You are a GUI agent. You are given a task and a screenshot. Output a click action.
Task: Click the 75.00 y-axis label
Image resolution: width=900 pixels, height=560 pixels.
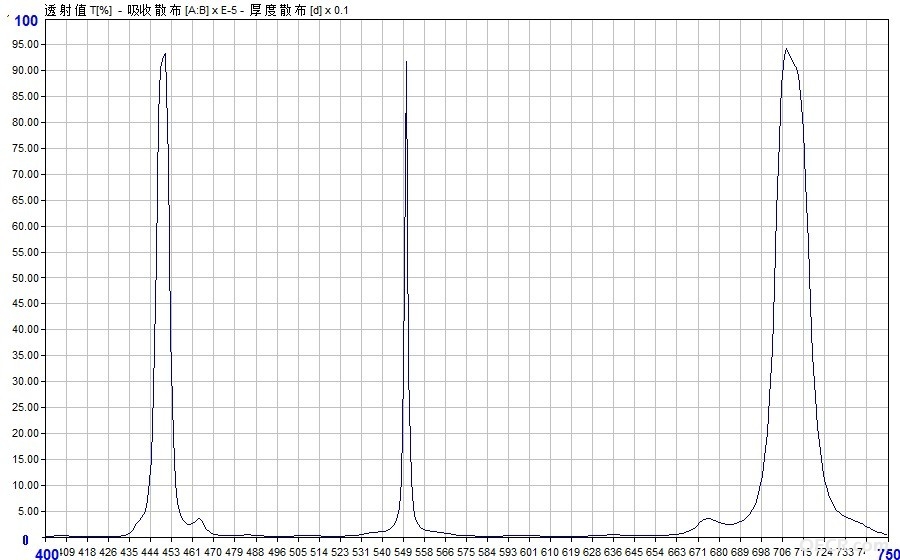[25, 149]
